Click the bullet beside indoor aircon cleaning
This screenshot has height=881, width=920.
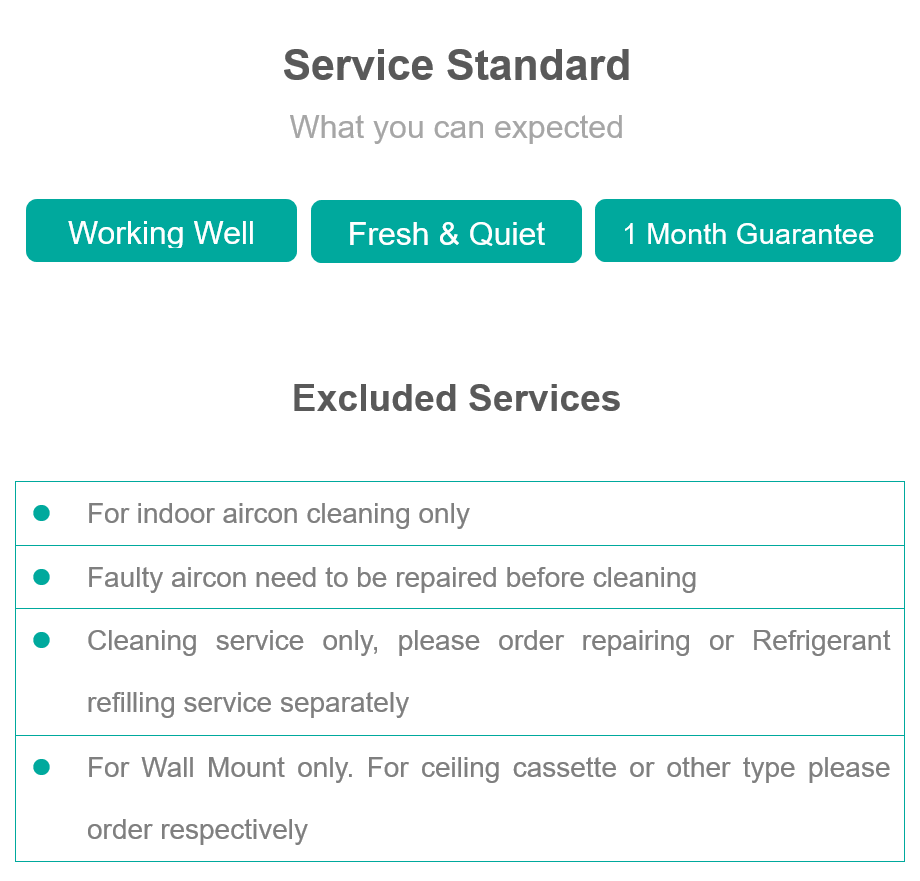(42, 513)
